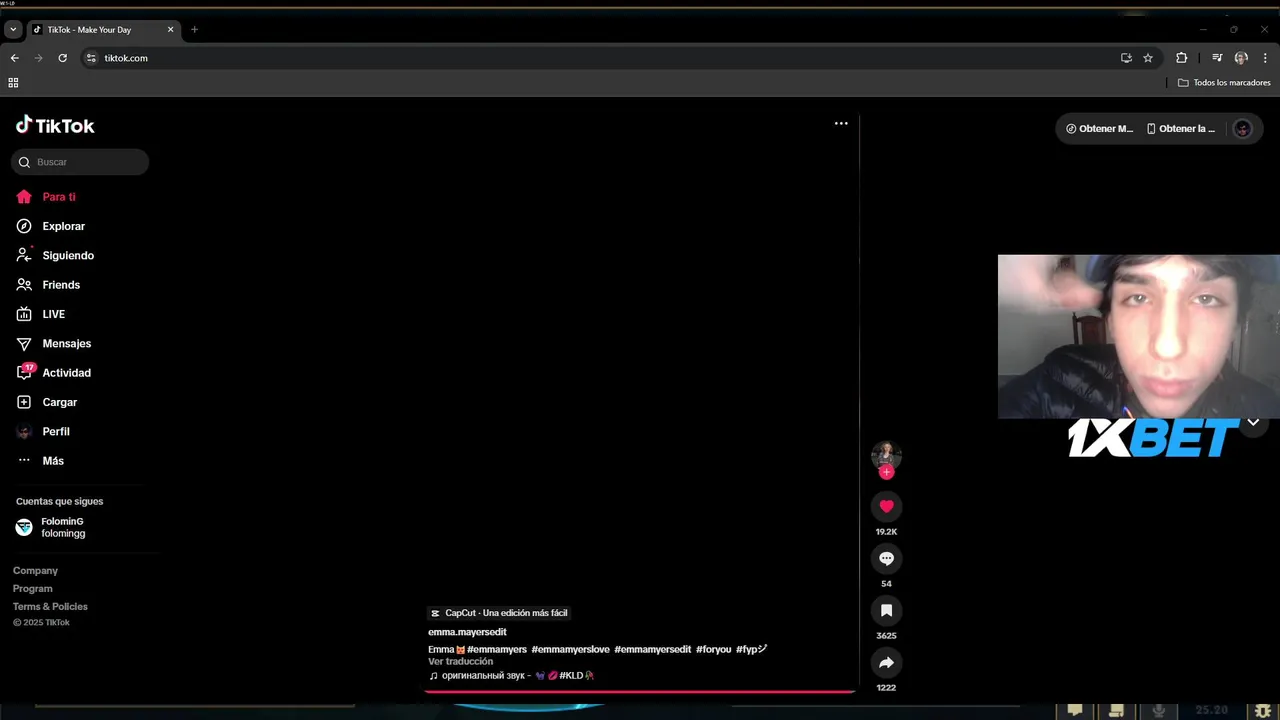
Task: Save the video with the bookmark icon
Action: coord(886,610)
